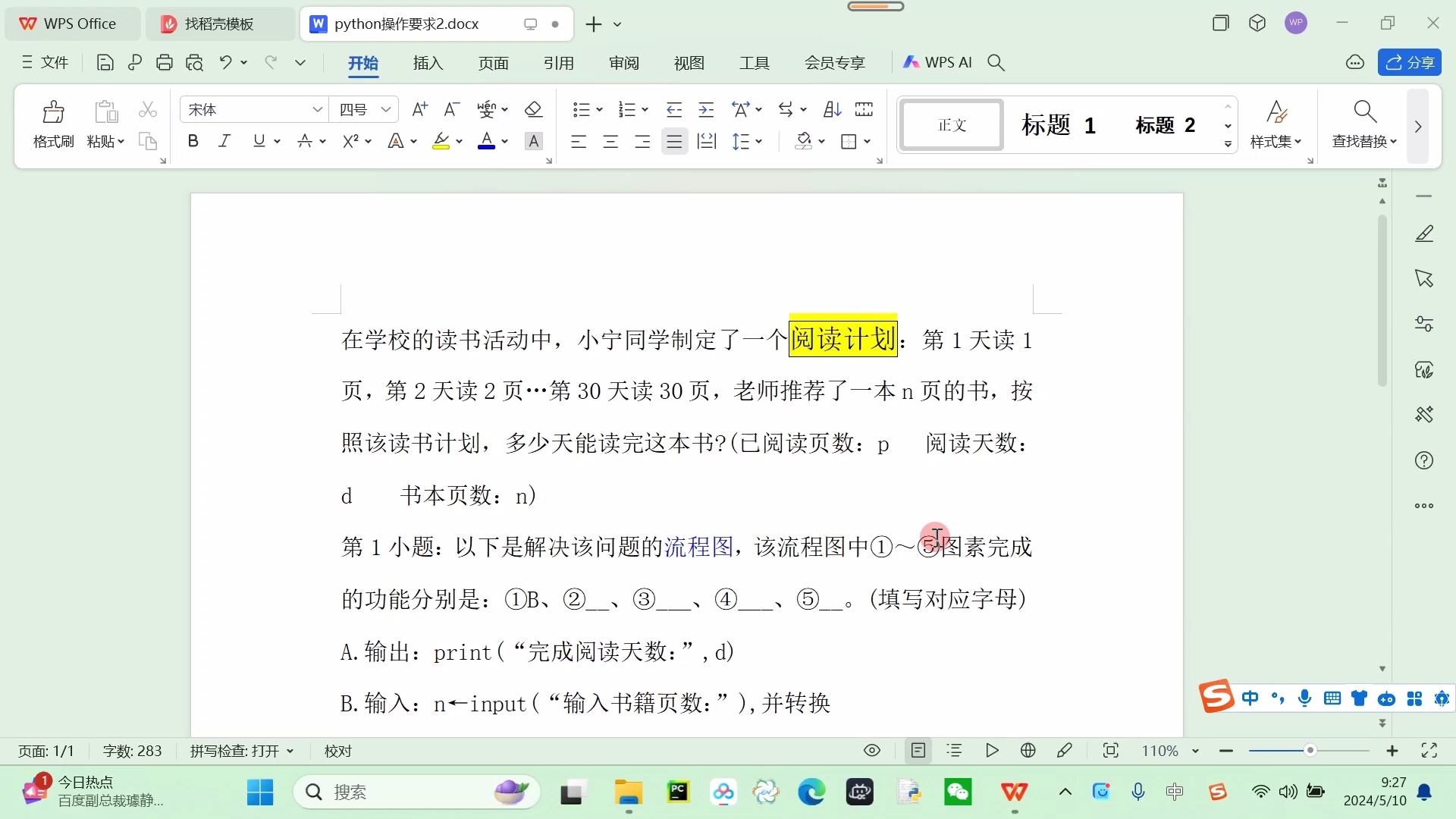The image size is (1456, 819).
Task: Toggle Italic formatting off
Action: tap(224, 141)
